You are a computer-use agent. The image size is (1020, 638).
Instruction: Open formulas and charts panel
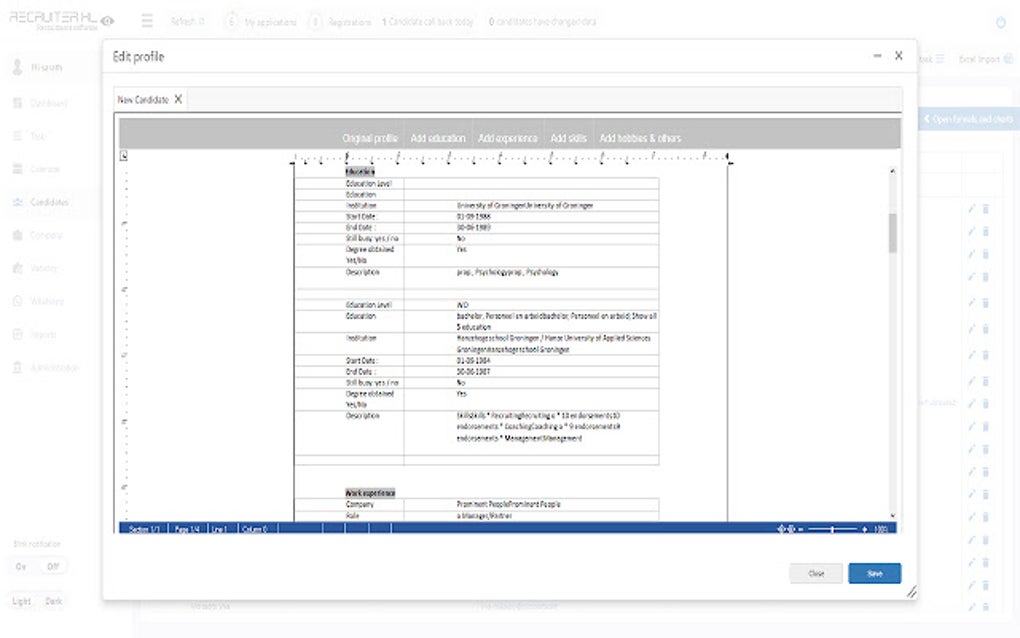click(x=967, y=118)
